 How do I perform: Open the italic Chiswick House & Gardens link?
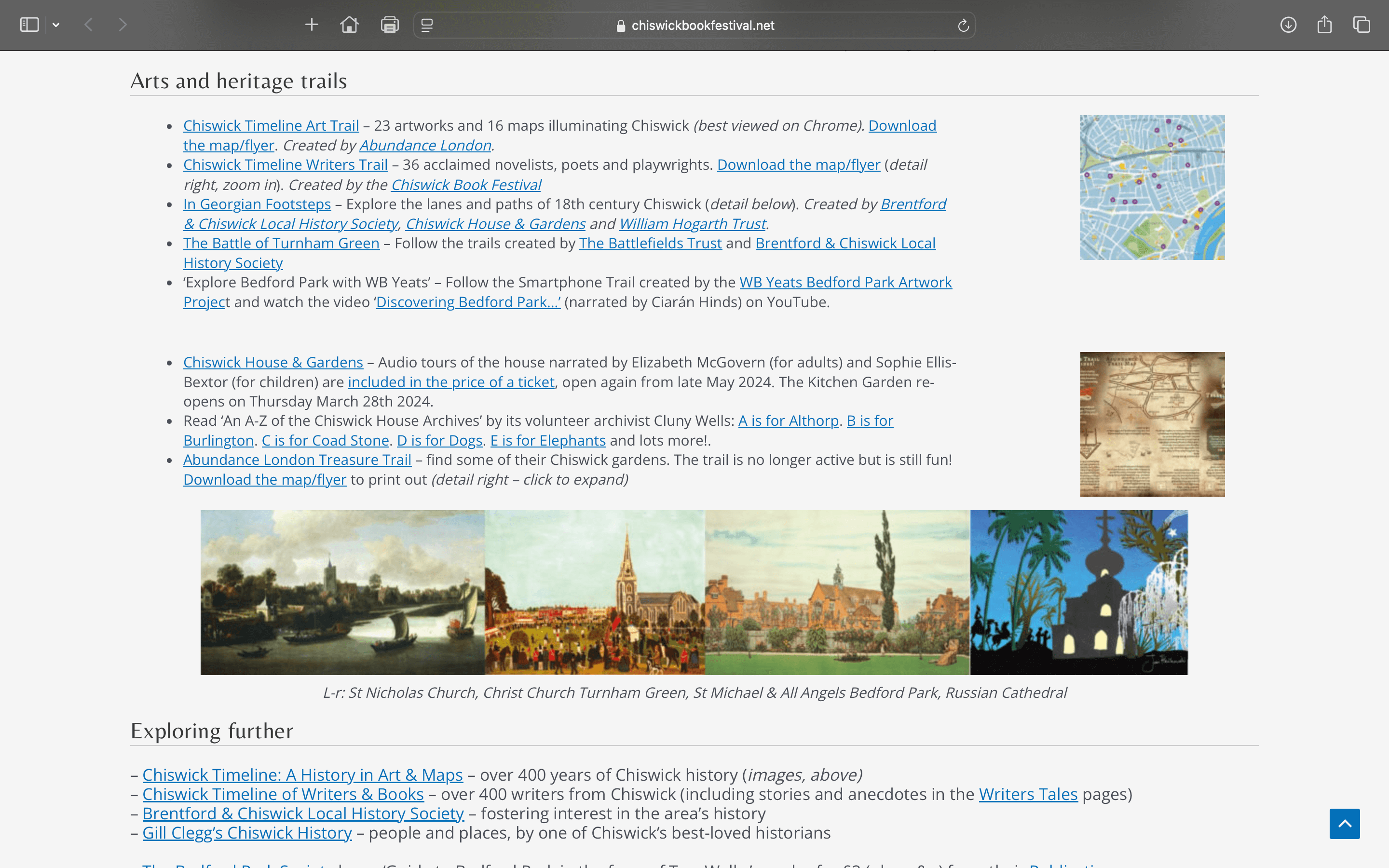pyautogui.click(x=495, y=224)
